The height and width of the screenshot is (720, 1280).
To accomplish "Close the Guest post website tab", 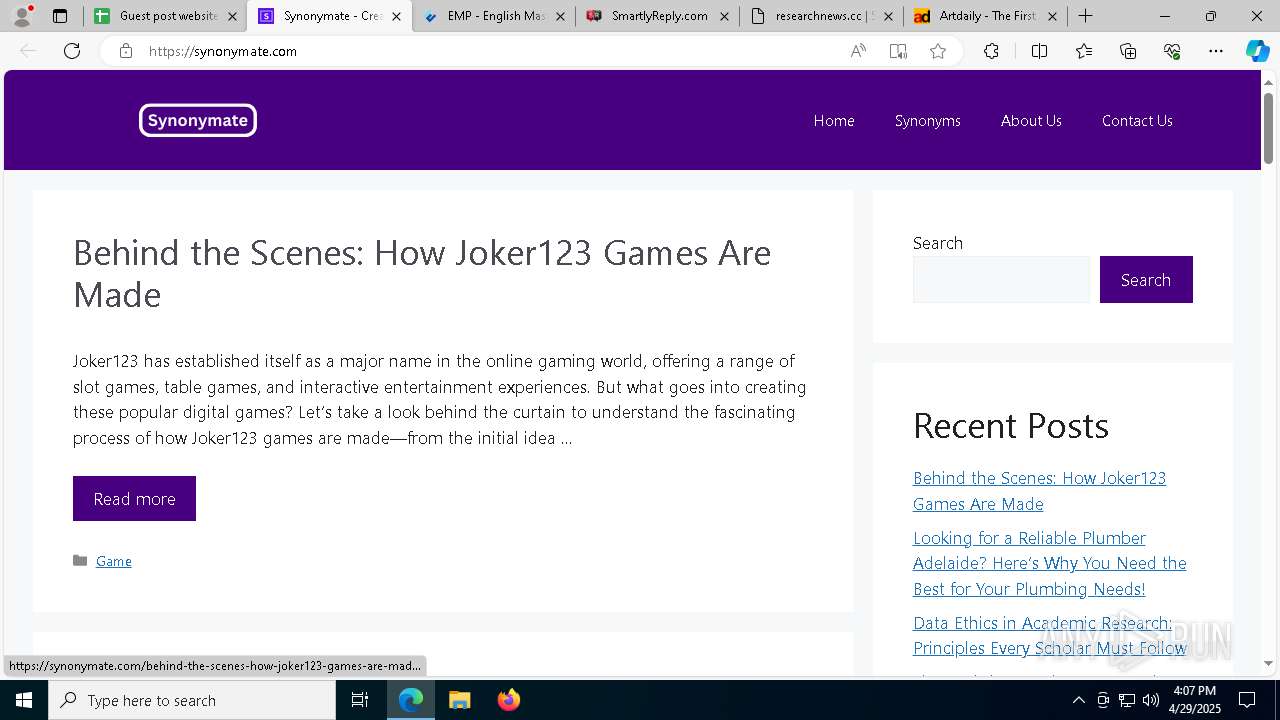I will pyautogui.click(x=232, y=16).
